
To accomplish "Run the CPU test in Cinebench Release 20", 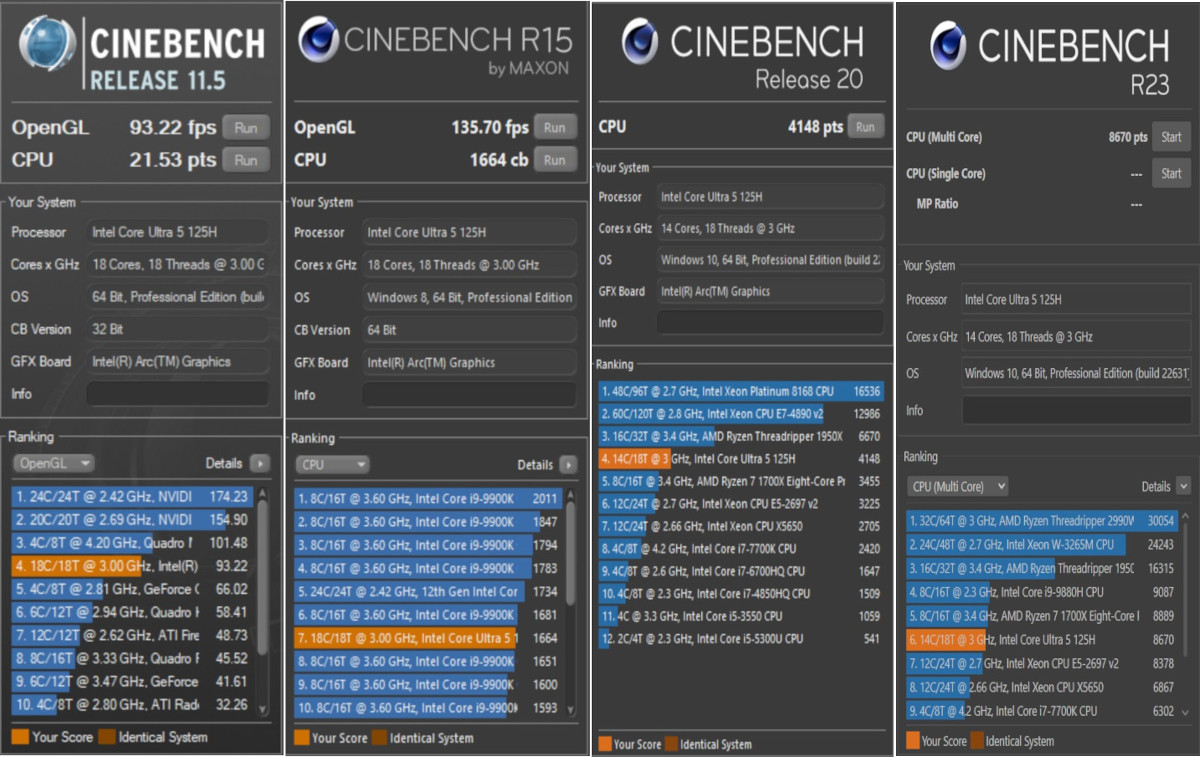I will 865,127.
